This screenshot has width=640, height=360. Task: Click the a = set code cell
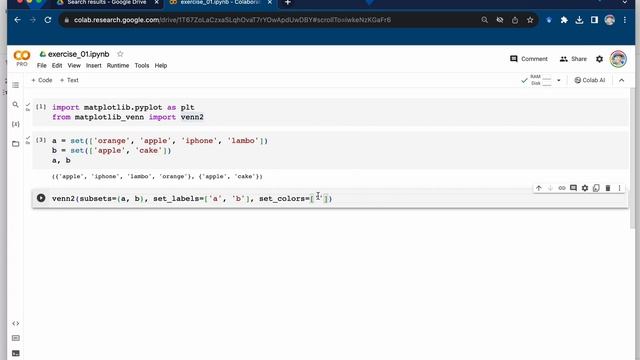[331, 150]
